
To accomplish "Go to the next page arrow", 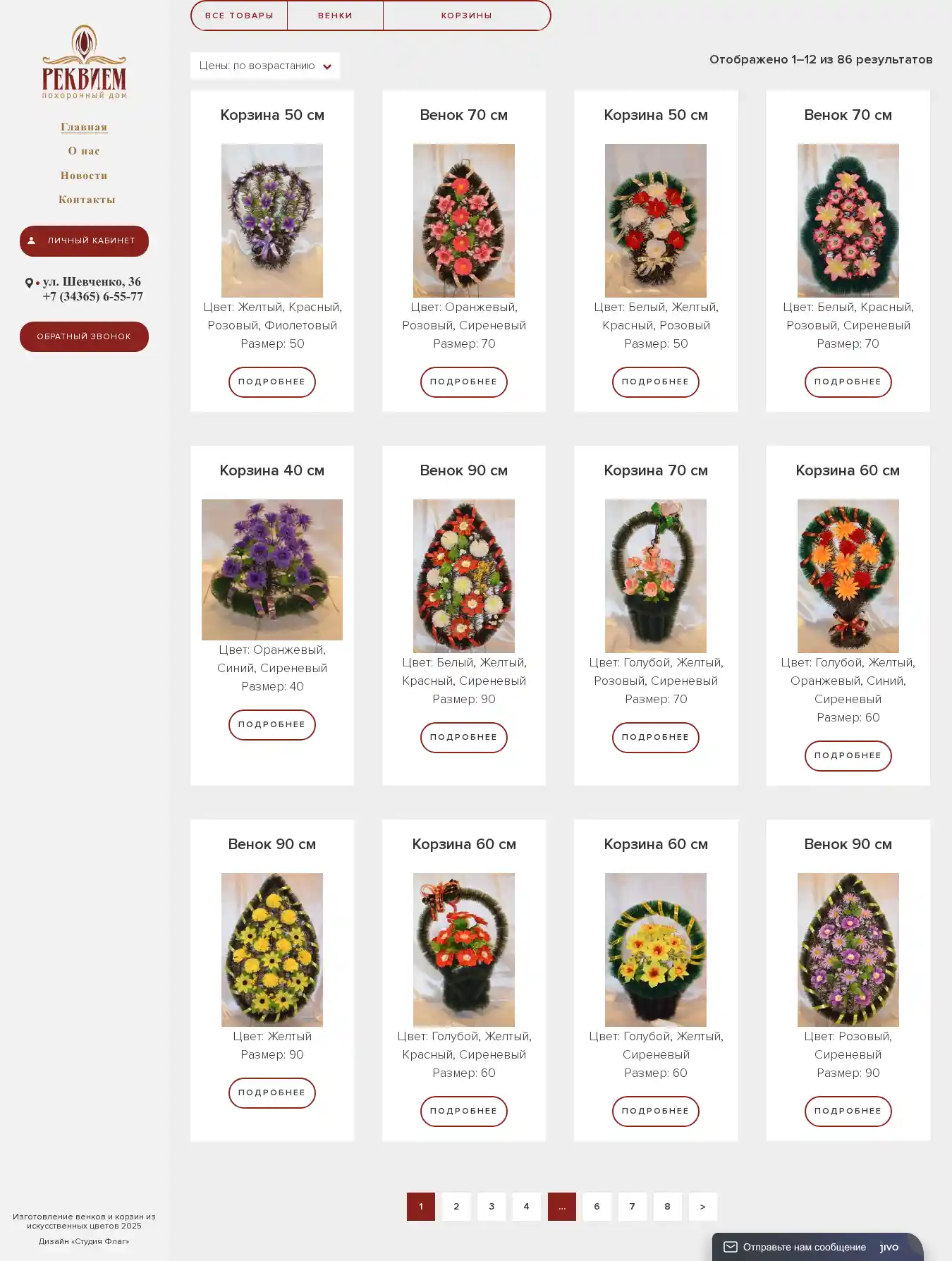I will click(x=702, y=1207).
